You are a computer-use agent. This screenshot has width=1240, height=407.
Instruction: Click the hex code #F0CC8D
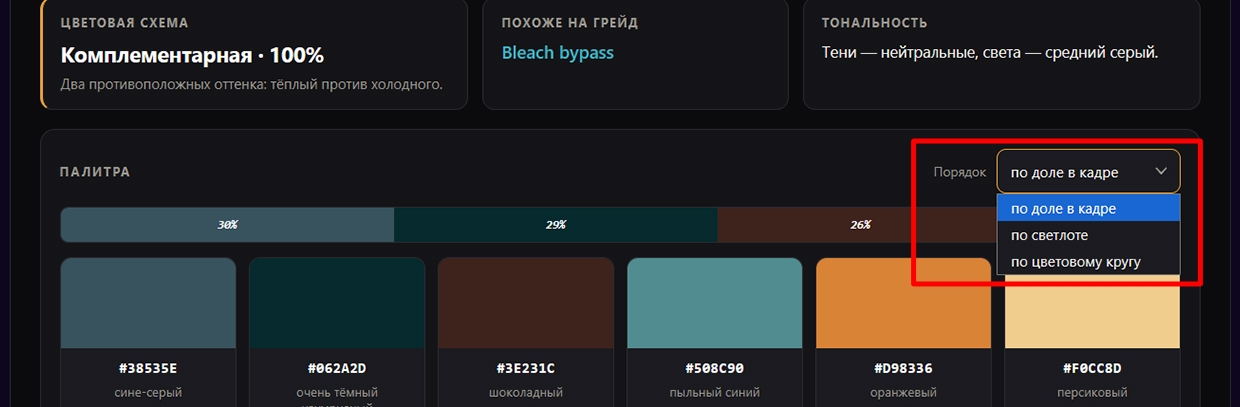tap(1092, 369)
